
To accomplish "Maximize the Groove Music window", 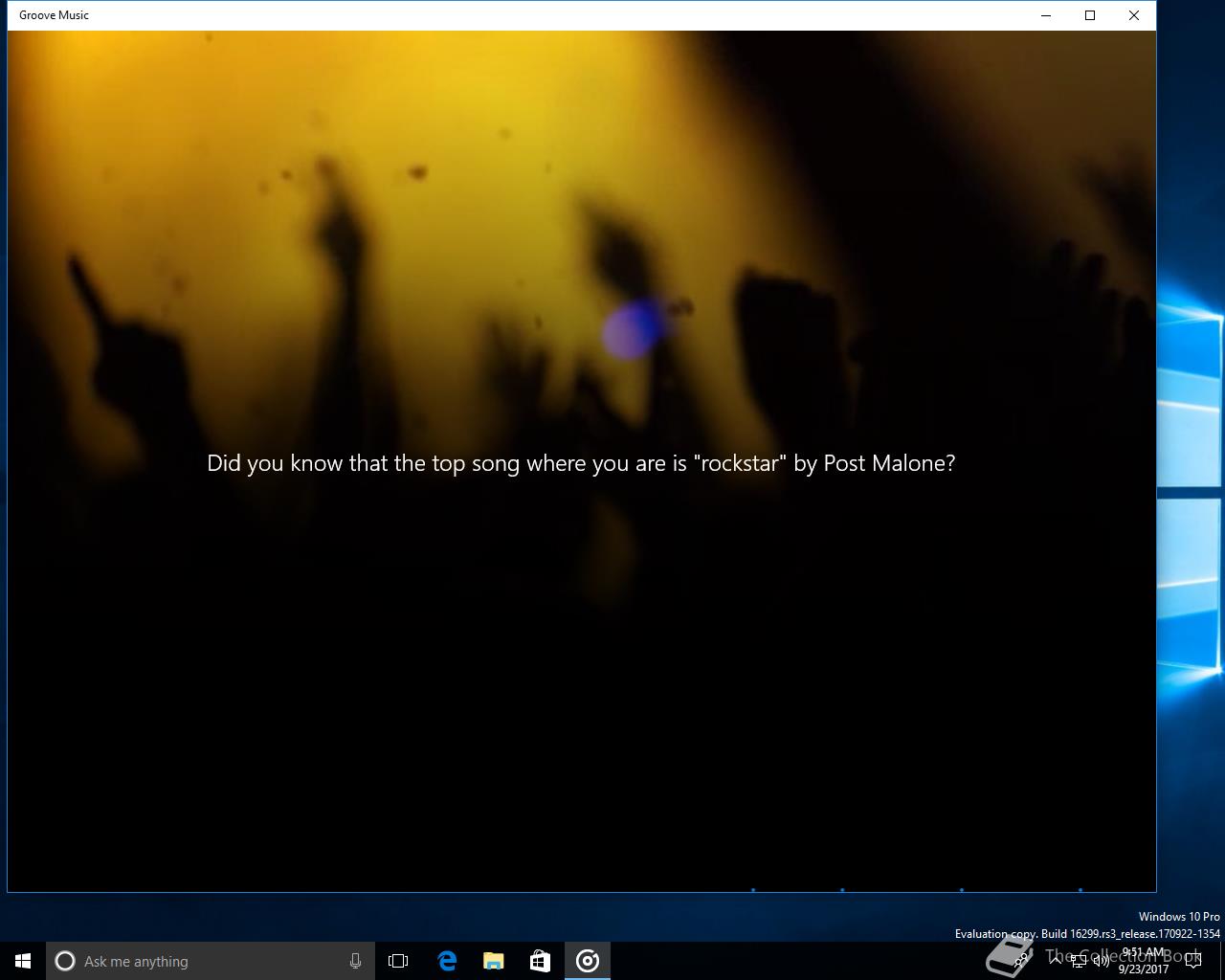I will [1090, 15].
